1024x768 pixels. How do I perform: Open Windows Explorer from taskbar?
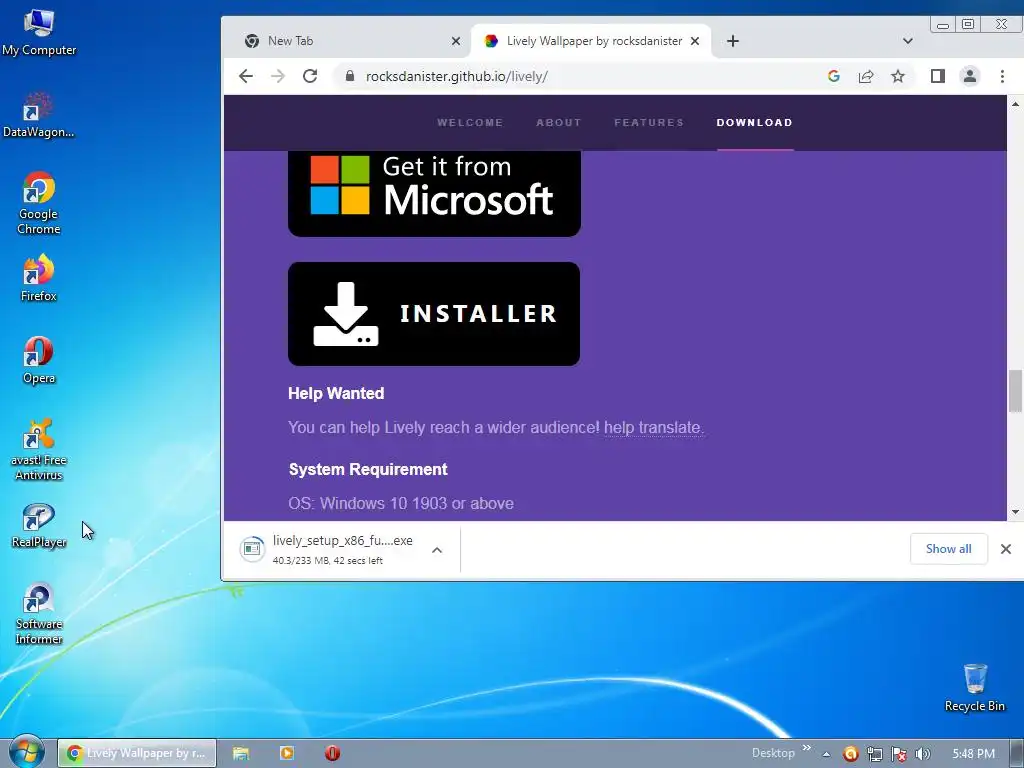[241, 753]
